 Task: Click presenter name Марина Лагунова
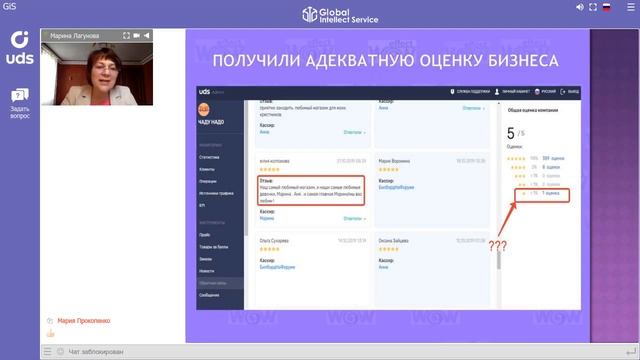(x=74, y=36)
